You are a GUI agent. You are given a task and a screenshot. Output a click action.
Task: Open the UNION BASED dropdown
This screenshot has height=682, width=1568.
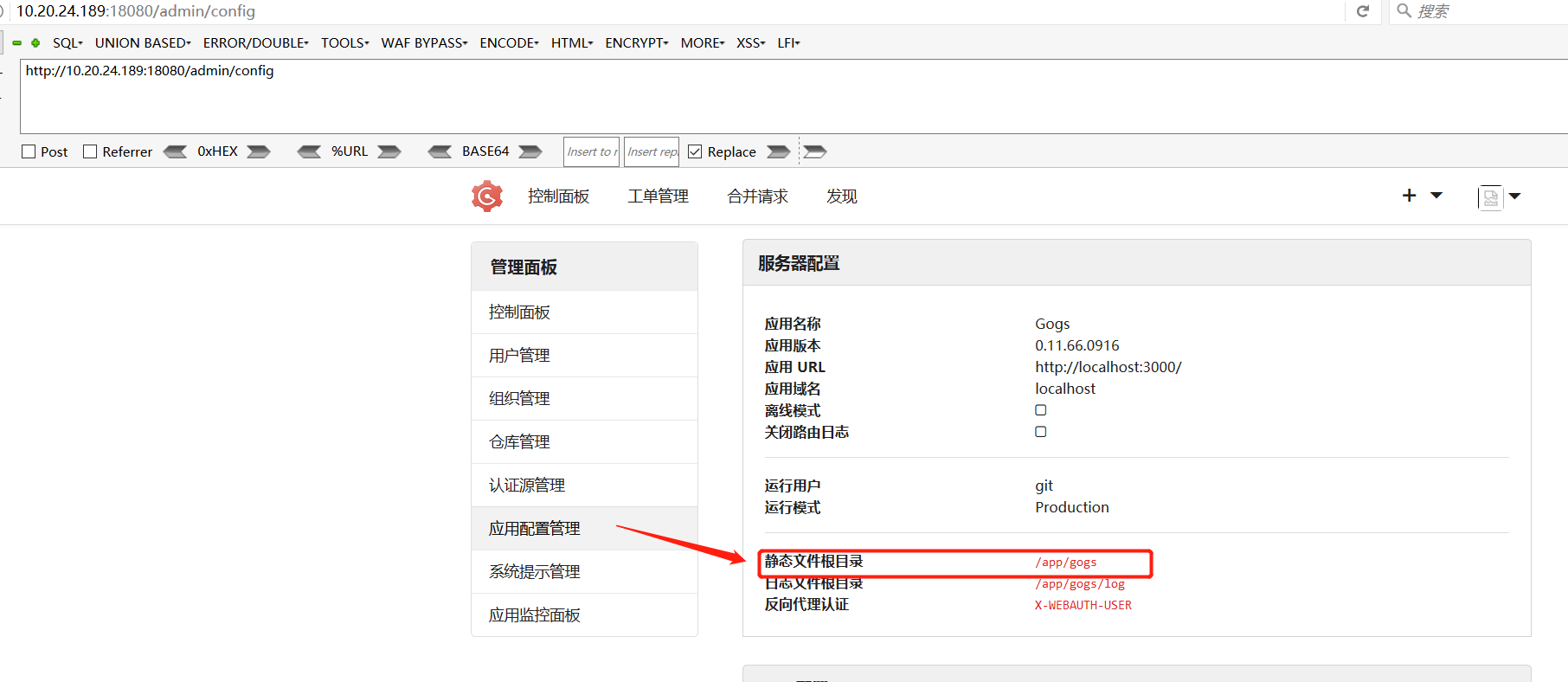(143, 42)
